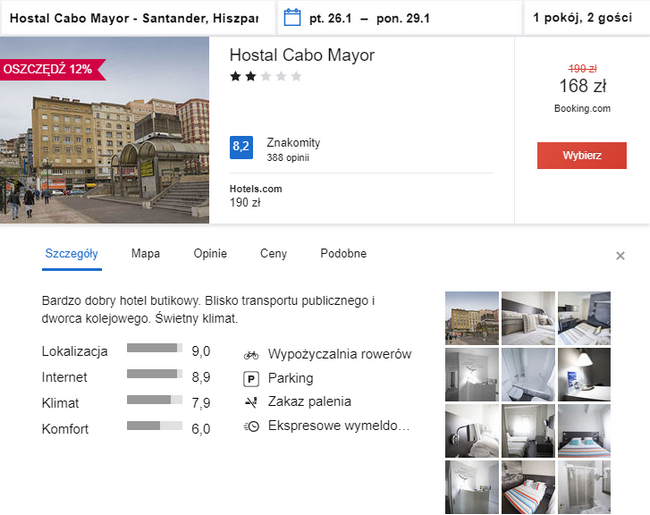Click the Lokalizacja rating bar
Image resolution: width=650 pixels, height=515 pixels.
point(154,348)
